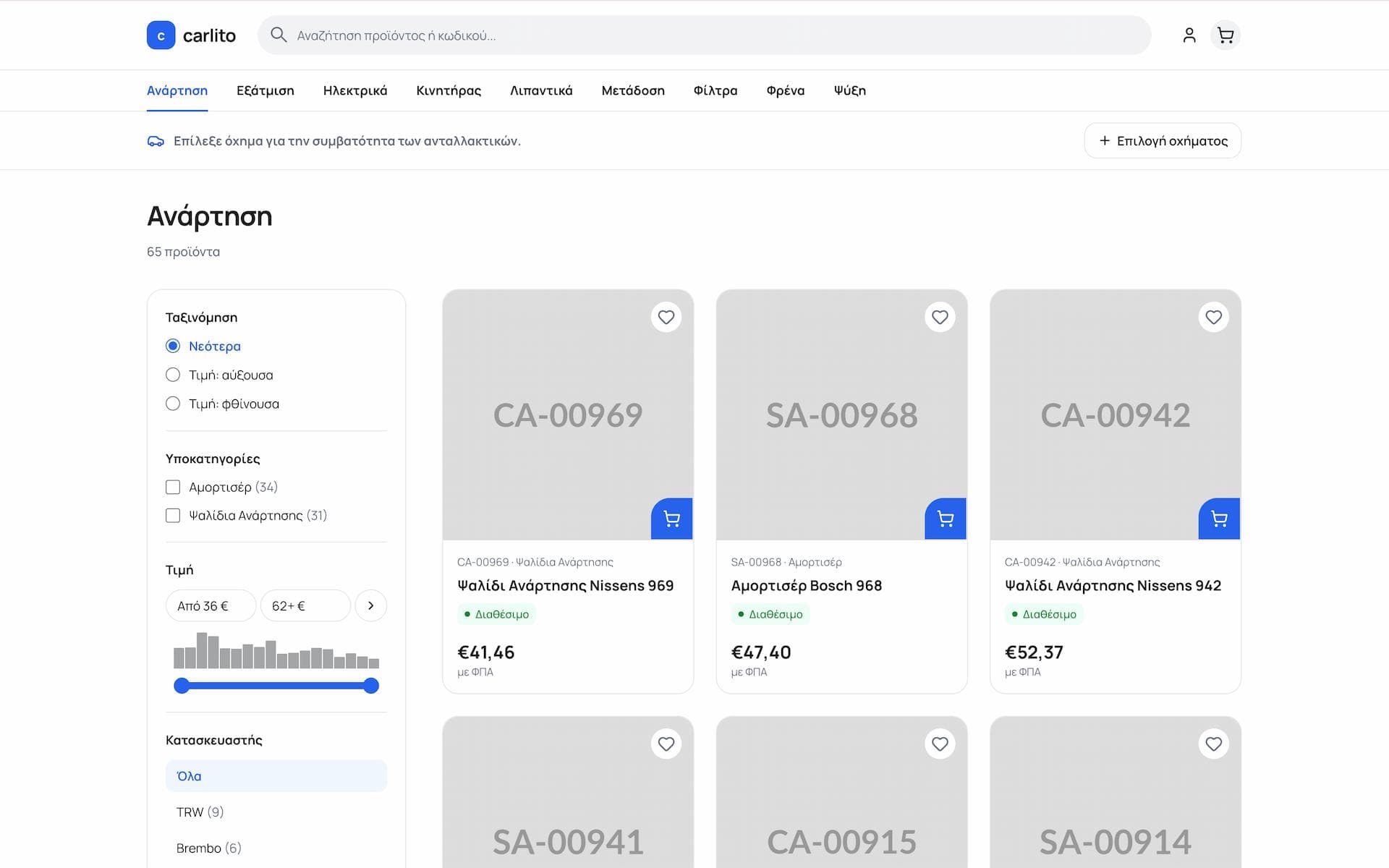Add Ψαλίδι Ανάρτησης Nissens 969 to cart
The width and height of the screenshot is (1389, 868).
671,519
